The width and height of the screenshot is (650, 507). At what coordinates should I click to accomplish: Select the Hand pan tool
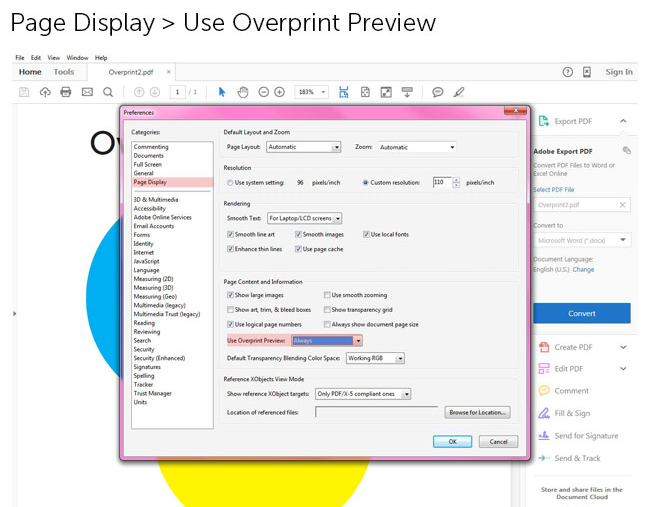pyautogui.click(x=243, y=92)
